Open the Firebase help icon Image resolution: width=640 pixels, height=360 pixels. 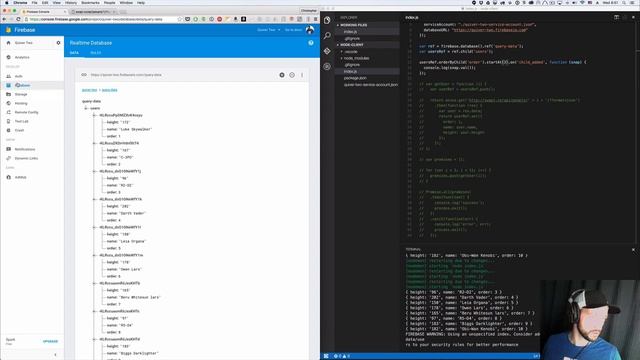[x=311, y=42]
